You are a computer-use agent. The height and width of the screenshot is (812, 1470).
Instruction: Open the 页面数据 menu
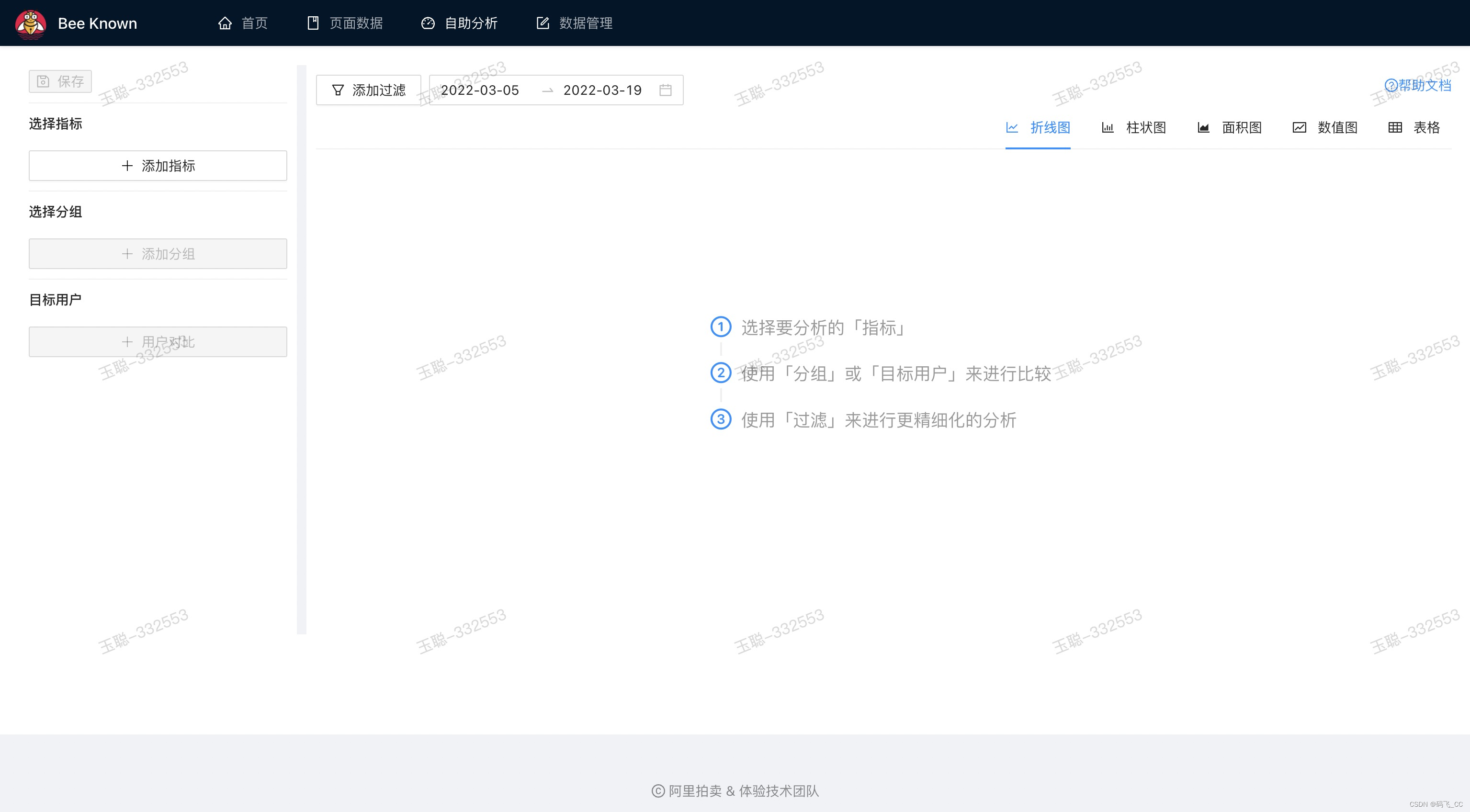tap(345, 23)
